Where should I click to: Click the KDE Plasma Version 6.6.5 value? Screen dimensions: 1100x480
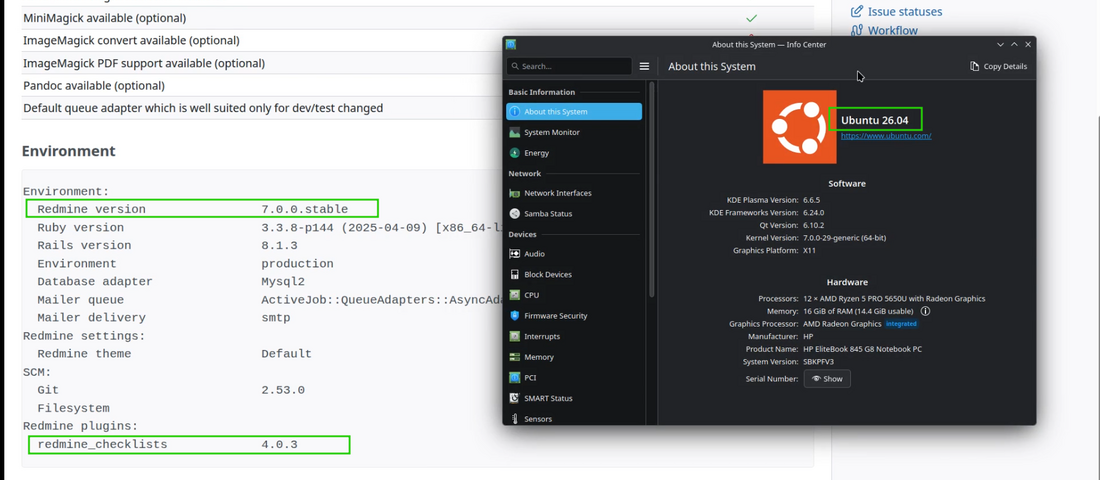click(813, 200)
